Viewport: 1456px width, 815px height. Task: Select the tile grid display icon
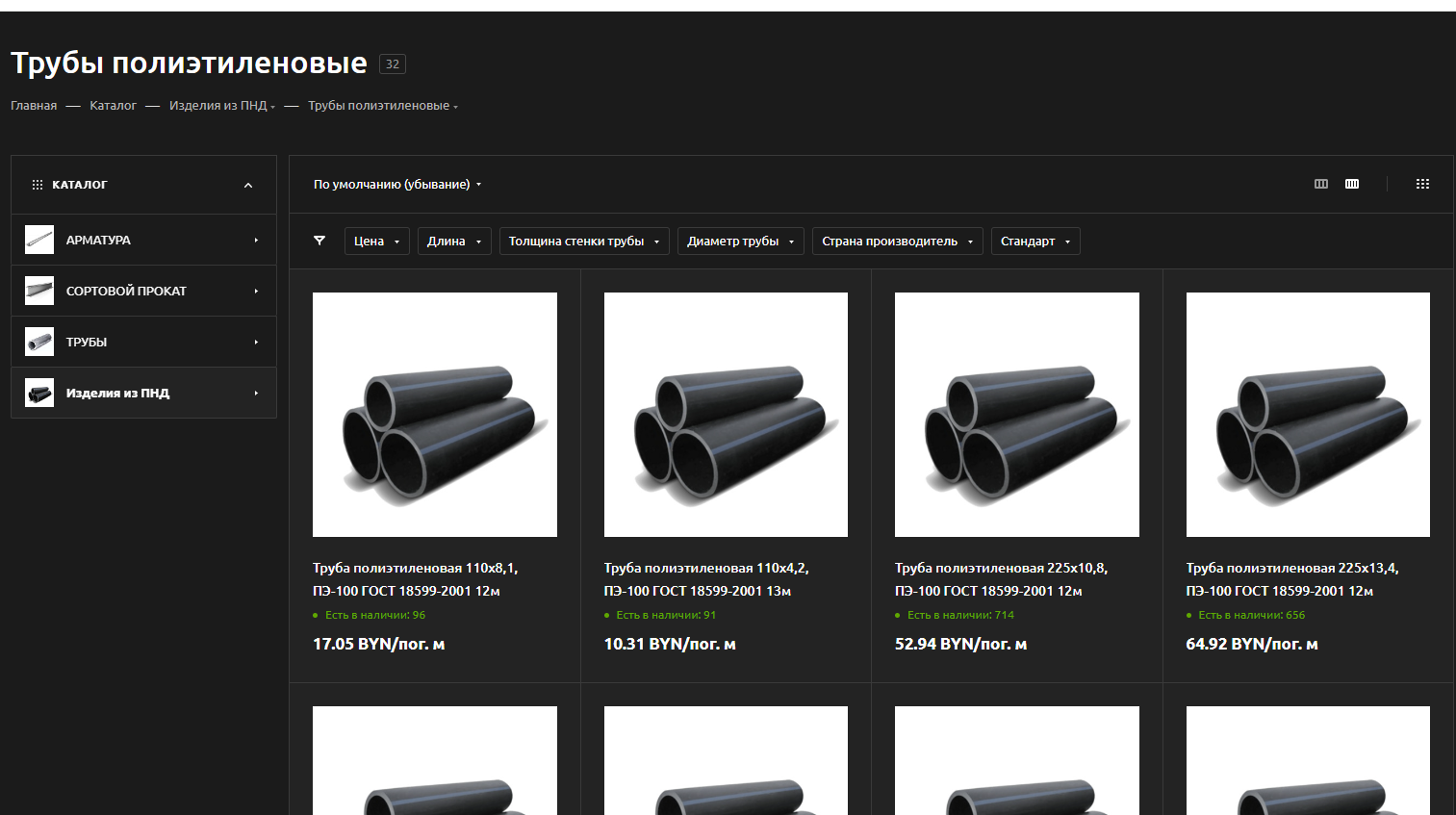pyautogui.click(x=1422, y=184)
